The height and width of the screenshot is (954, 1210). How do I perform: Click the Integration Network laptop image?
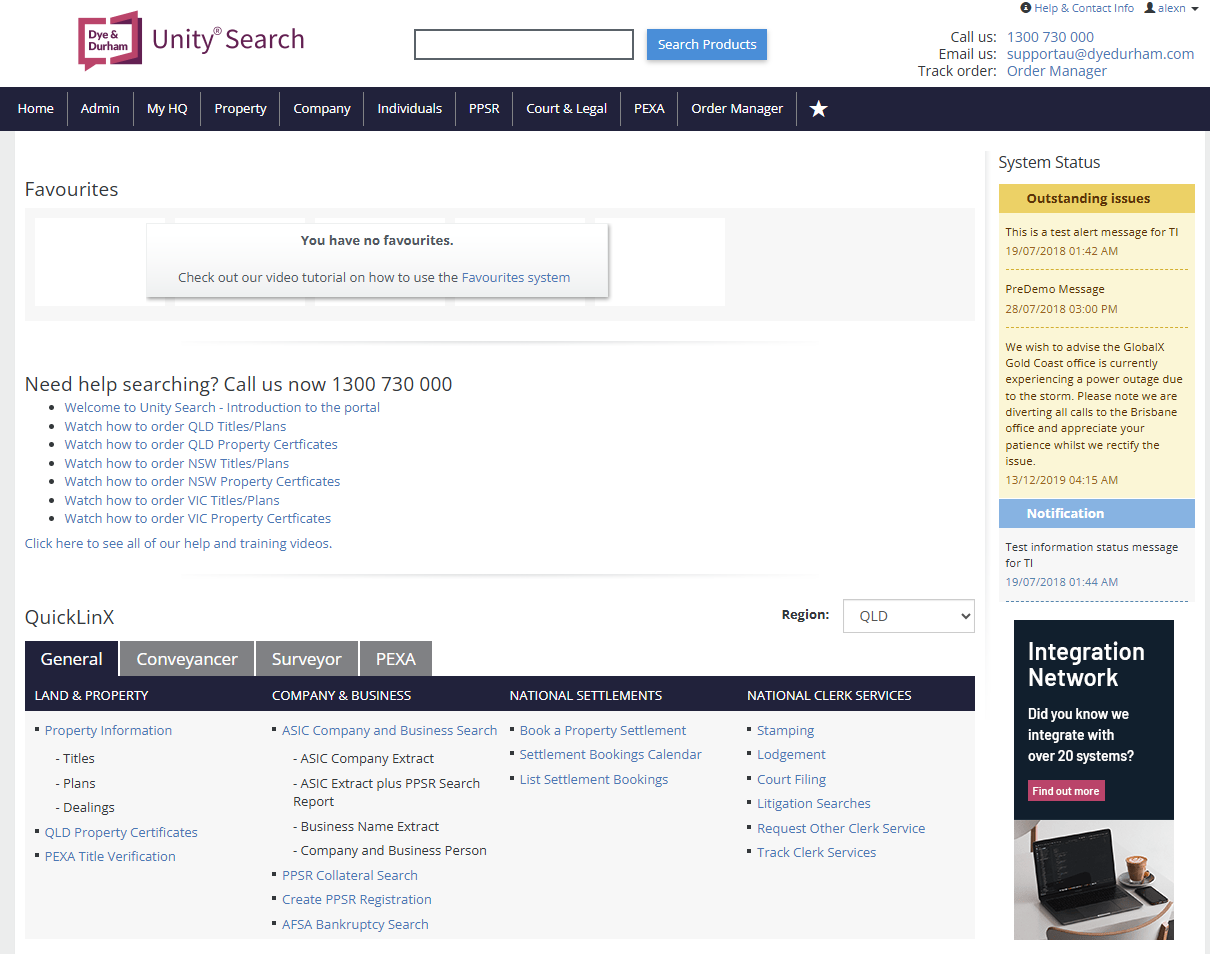pos(1094,880)
